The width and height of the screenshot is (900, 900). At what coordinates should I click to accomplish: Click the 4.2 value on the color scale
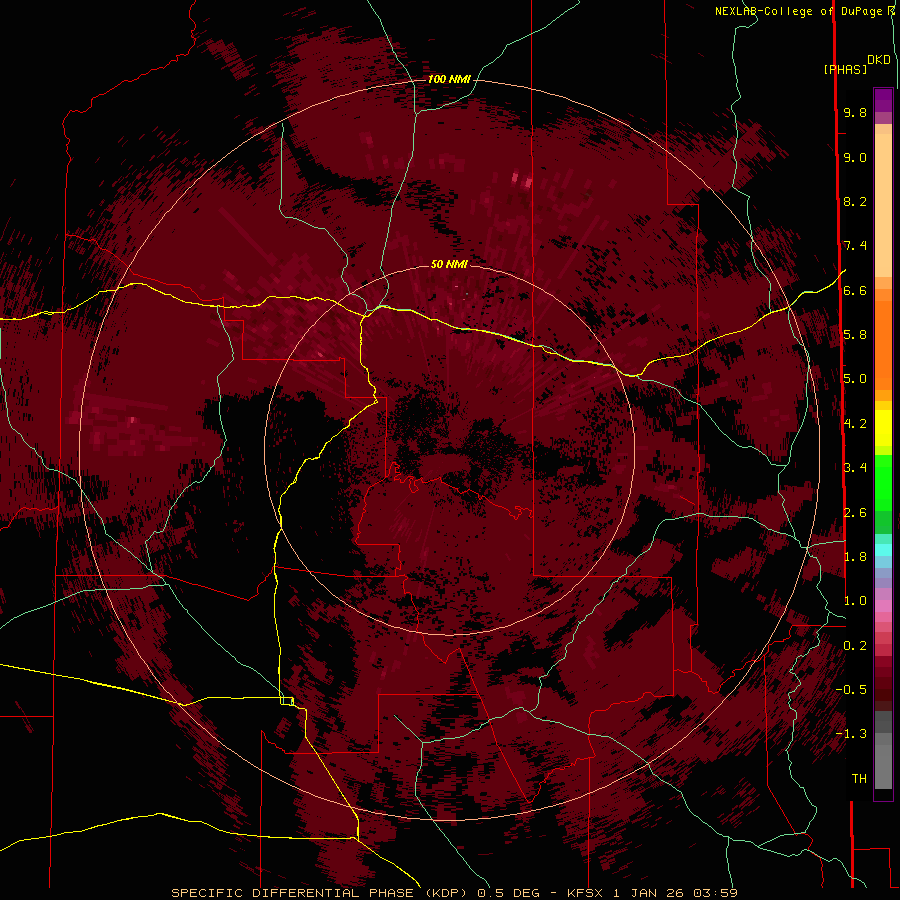point(855,424)
